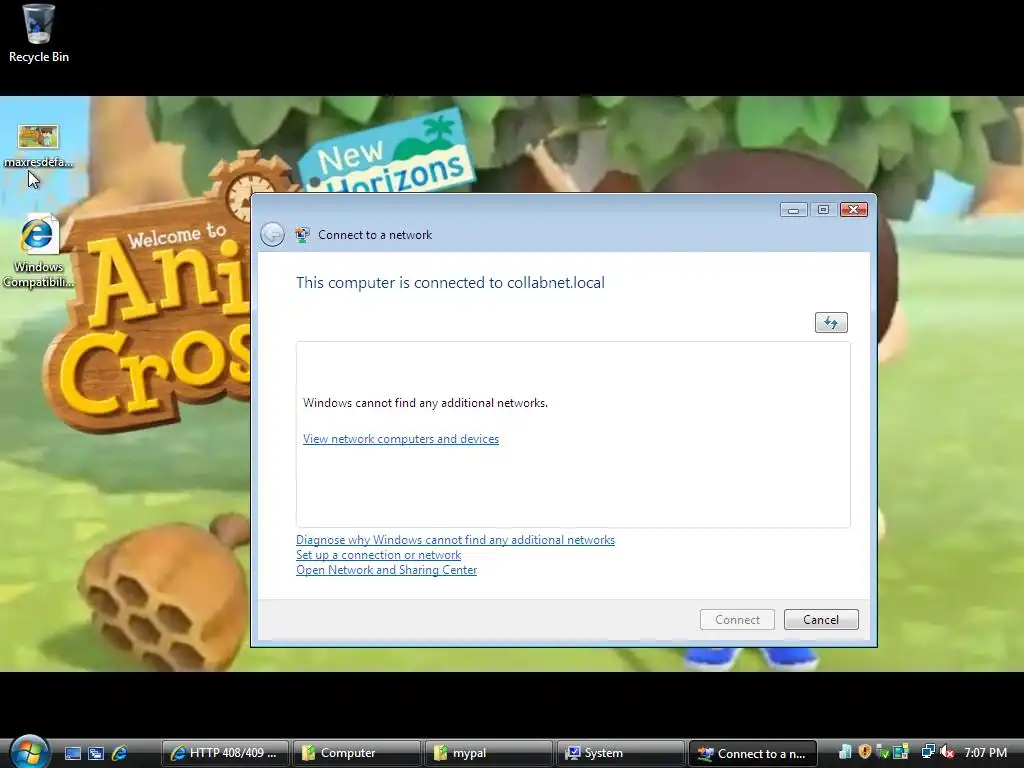Click 'Windows cannot find any additional networks.' text
This screenshot has height=768, width=1024.
[425, 403]
